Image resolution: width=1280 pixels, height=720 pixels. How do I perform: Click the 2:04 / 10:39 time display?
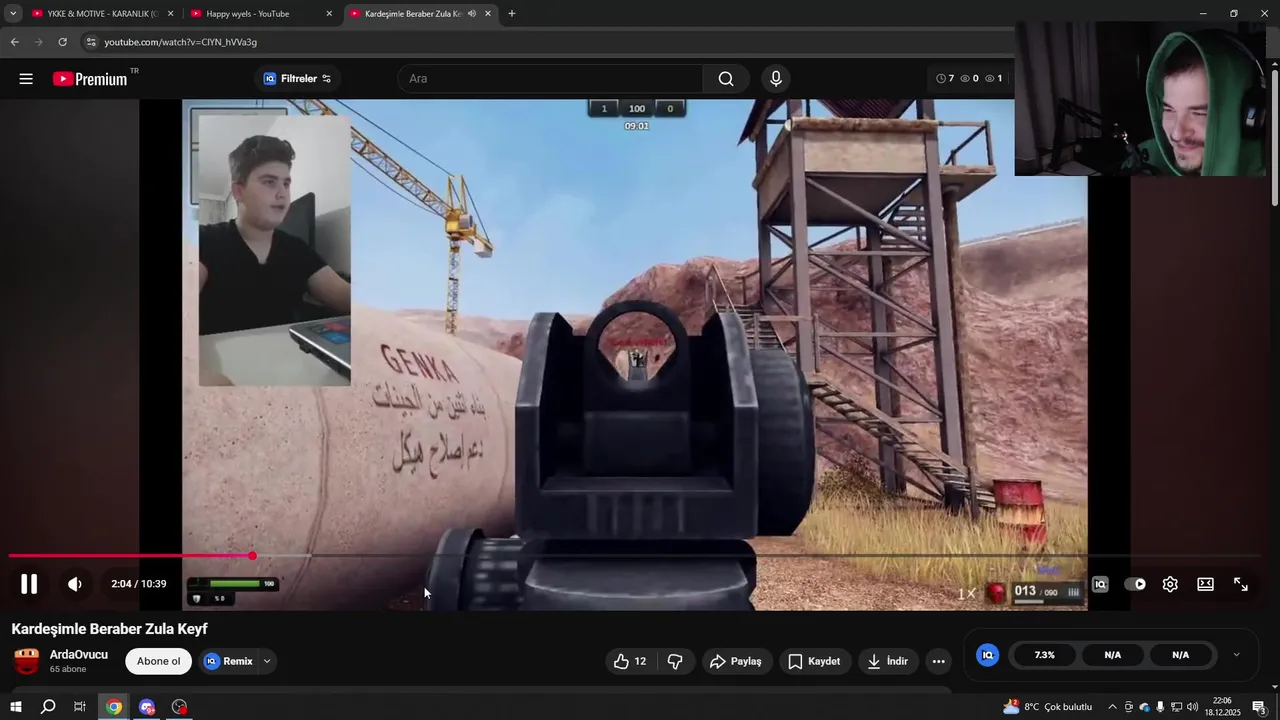[x=139, y=584]
